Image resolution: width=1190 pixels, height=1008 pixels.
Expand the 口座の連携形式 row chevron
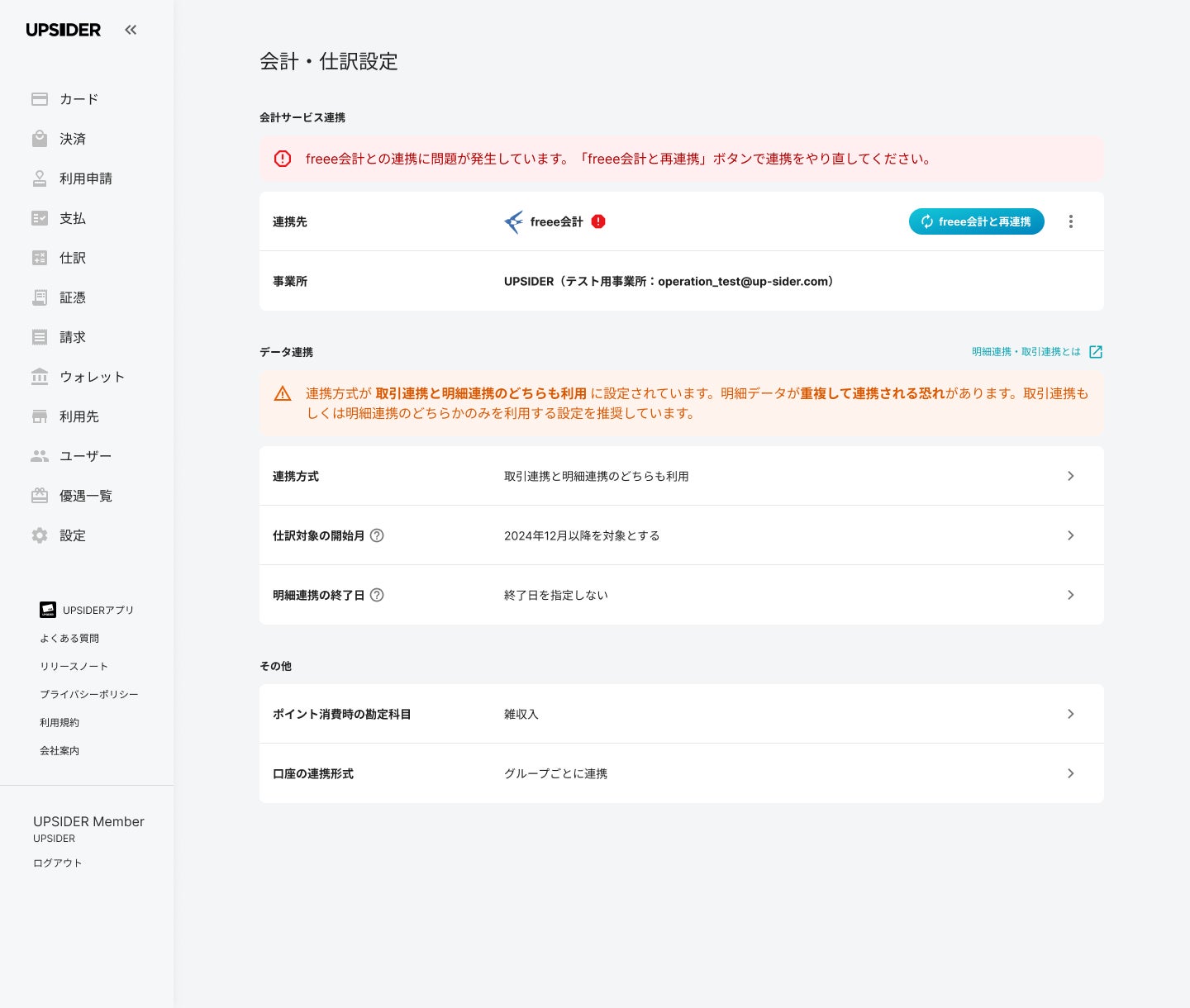click(1071, 773)
